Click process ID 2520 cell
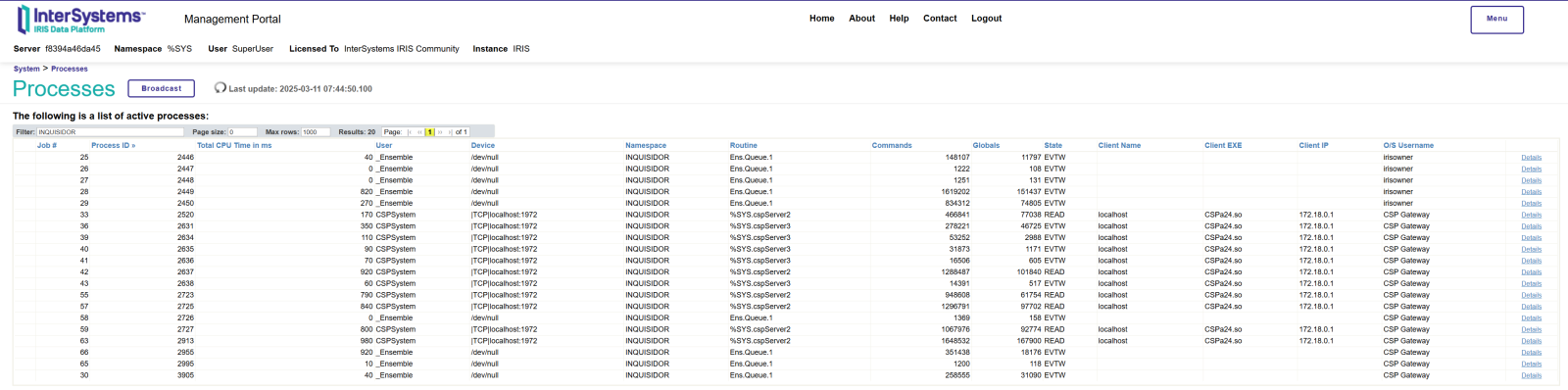The width and height of the screenshot is (1568, 390). click(x=185, y=215)
